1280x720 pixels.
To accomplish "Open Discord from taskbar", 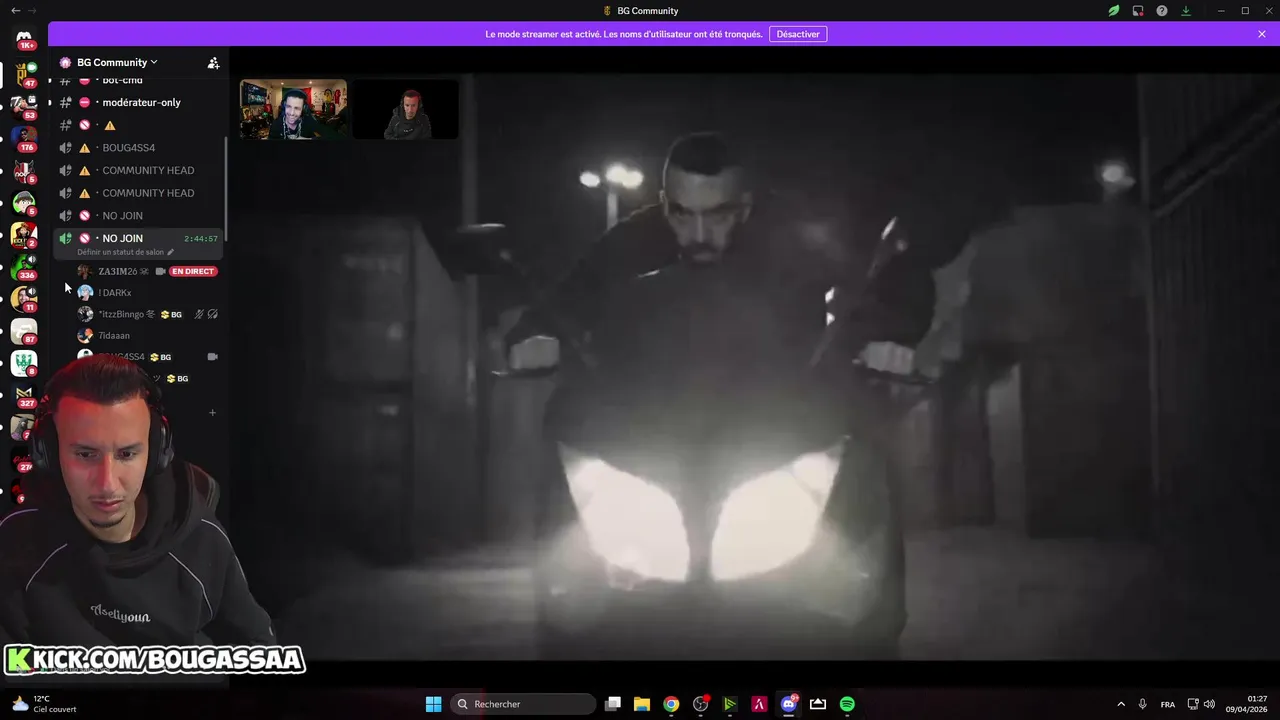I will (x=789, y=704).
